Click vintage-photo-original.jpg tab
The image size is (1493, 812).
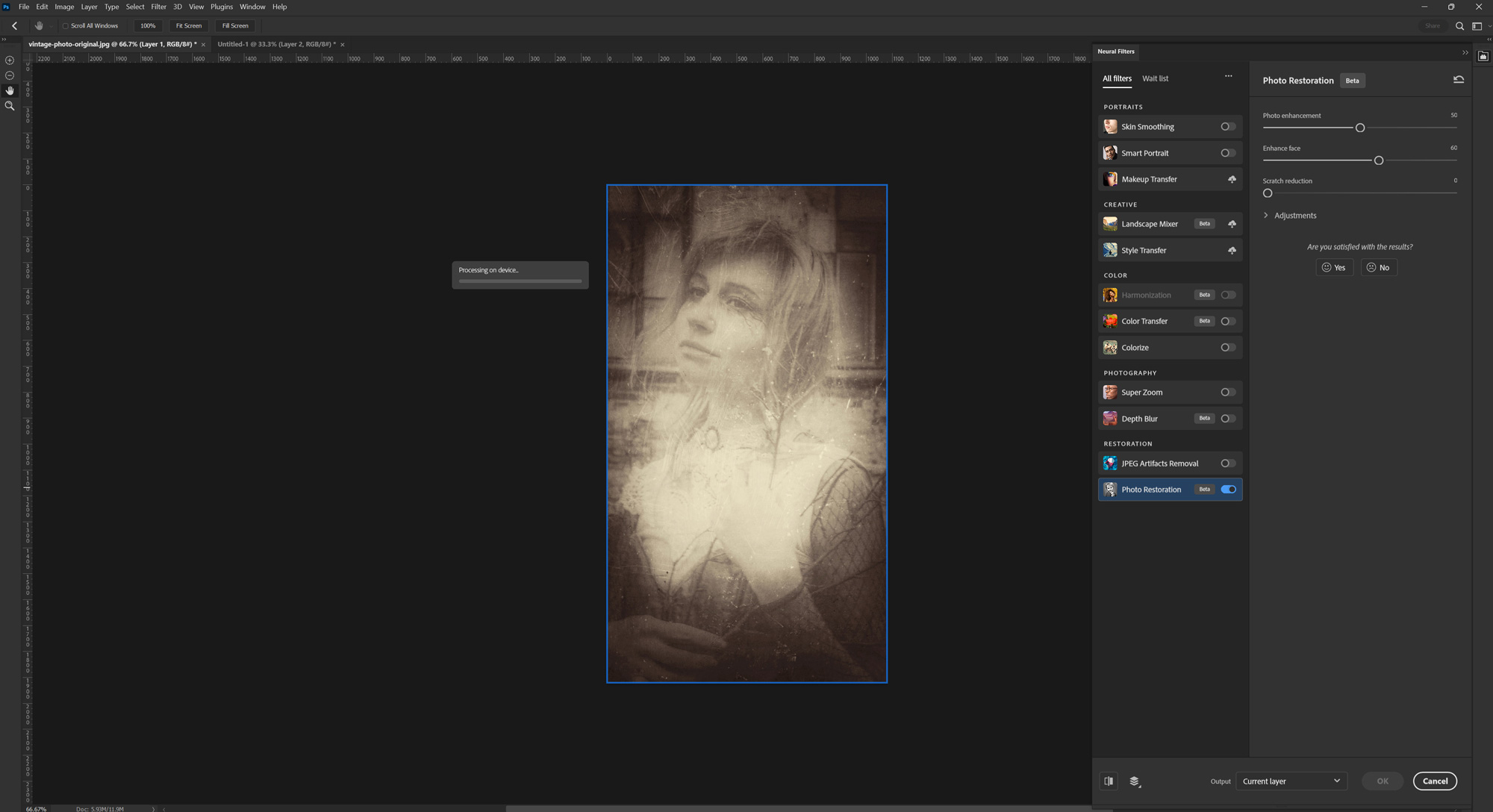[112, 44]
